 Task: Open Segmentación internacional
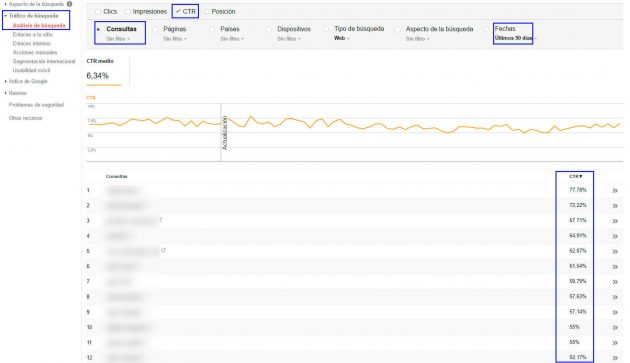[x=44, y=62]
